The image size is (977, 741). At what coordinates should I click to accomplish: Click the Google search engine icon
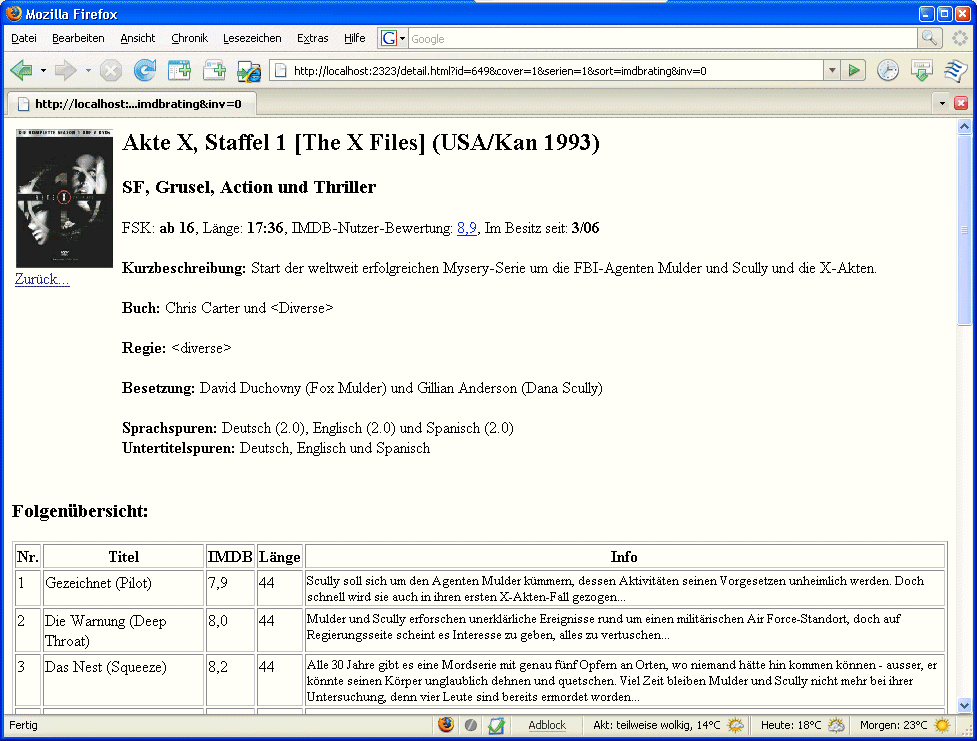(x=389, y=39)
